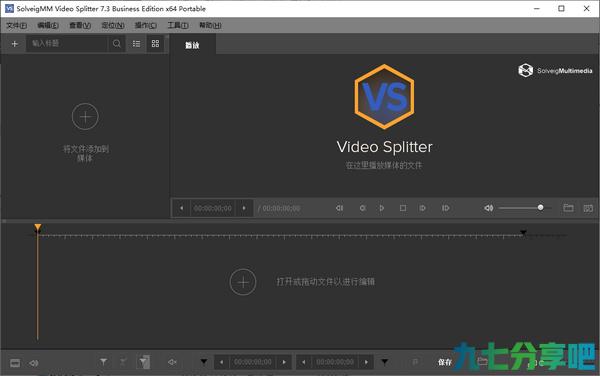
Task: Click the open-file circle in timeline area
Action: click(243, 282)
